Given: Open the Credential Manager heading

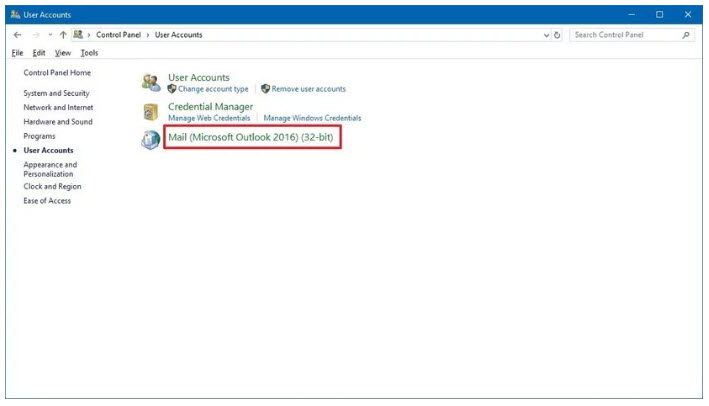Looking at the screenshot, I should pos(211,107).
